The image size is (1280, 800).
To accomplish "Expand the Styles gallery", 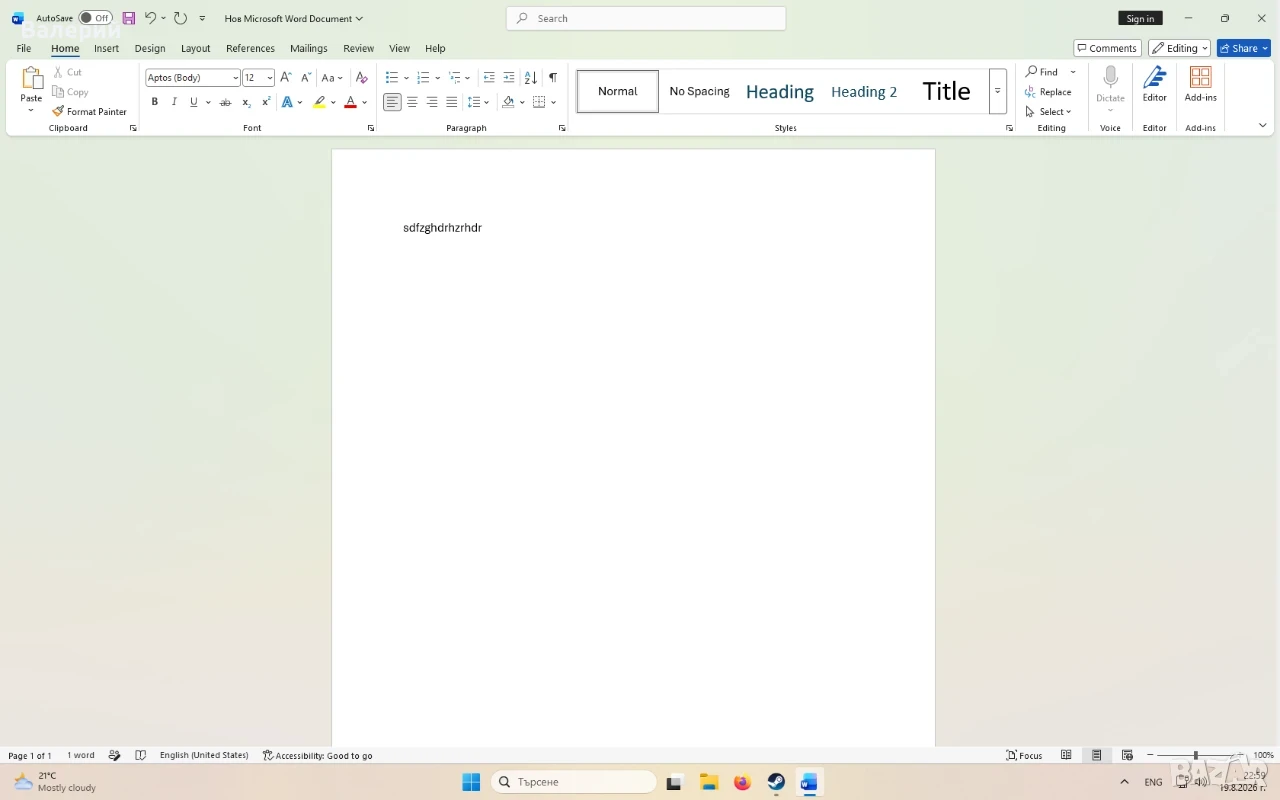I will coord(997,92).
